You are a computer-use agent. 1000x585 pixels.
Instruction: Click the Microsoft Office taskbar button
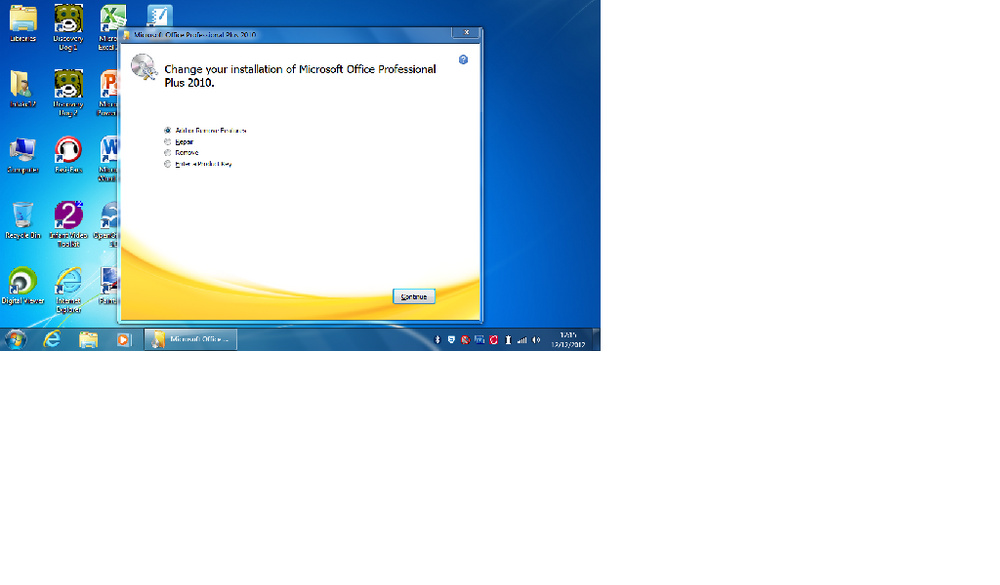coord(191,339)
